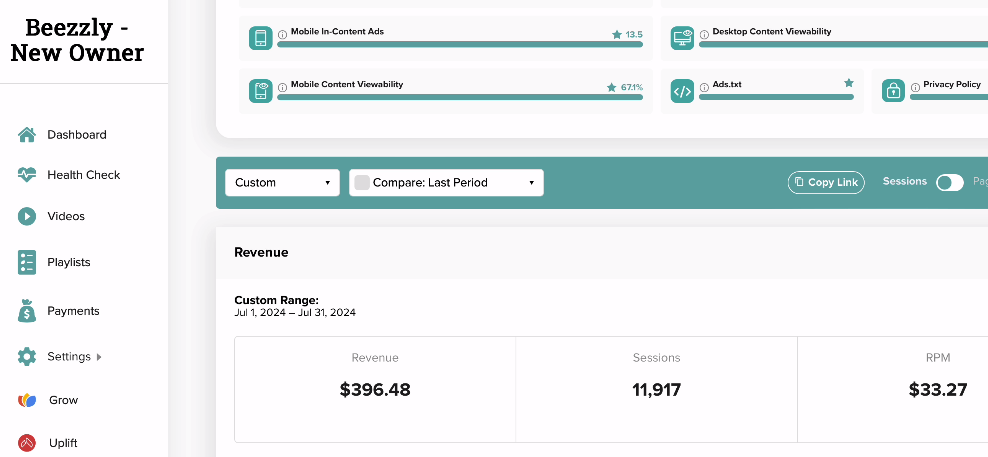Click the Beezzly - New Owner site title
This screenshot has width=988, height=457.
(x=78, y=40)
